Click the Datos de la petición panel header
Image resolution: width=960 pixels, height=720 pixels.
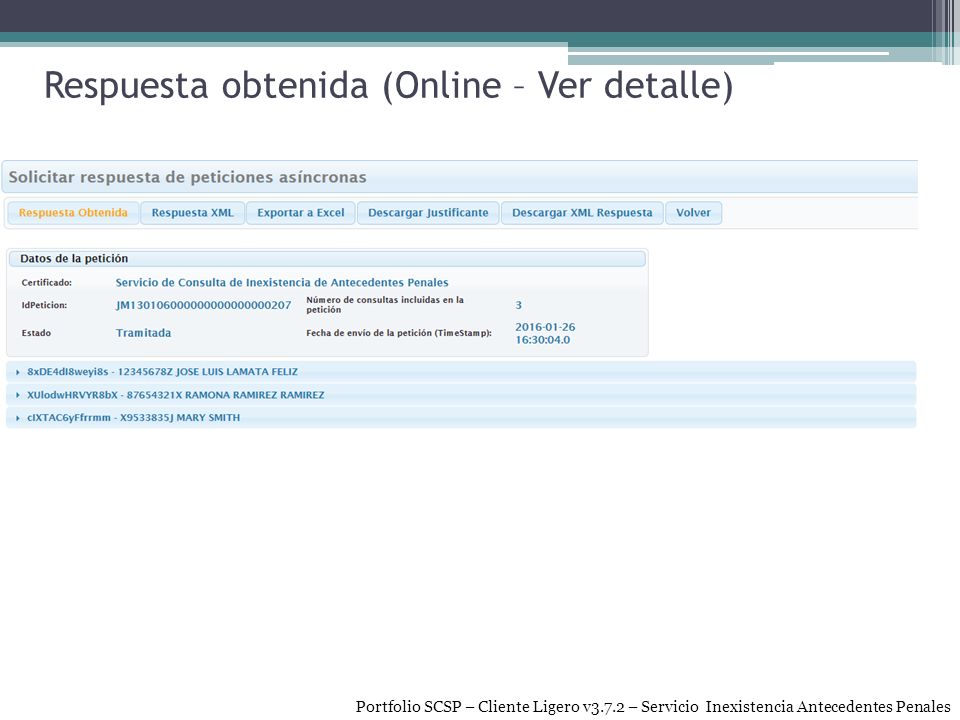pos(327,258)
